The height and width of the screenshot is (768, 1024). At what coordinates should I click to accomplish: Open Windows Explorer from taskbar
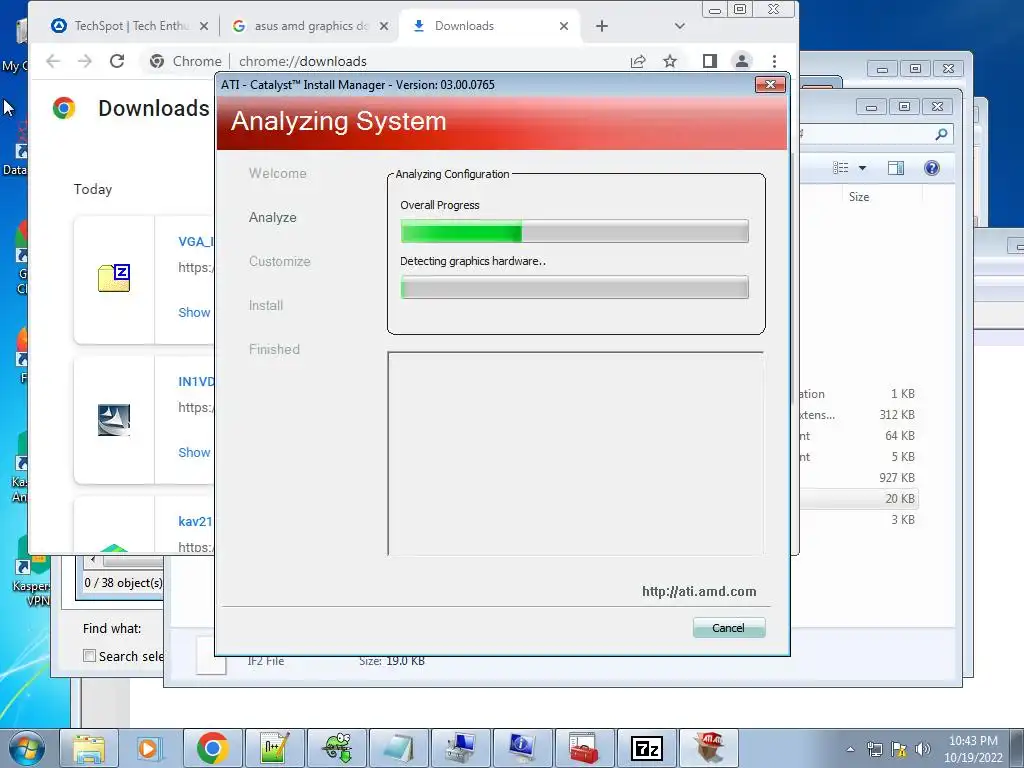(x=89, y=749)
